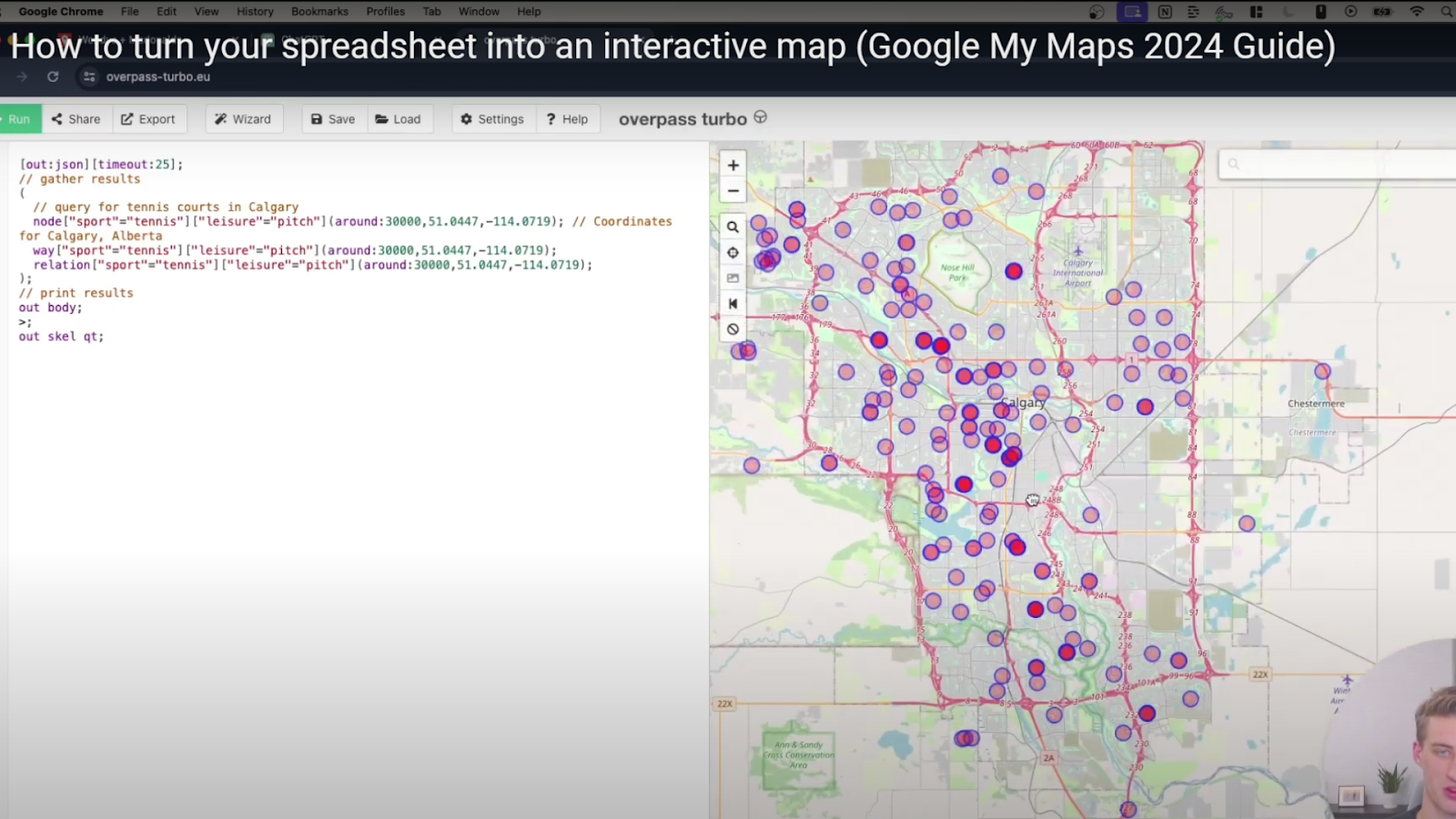The image size is (1456, 819).
Task: Click the '[out:json][timeout:25];' query line
Action: tap(101, 165)
